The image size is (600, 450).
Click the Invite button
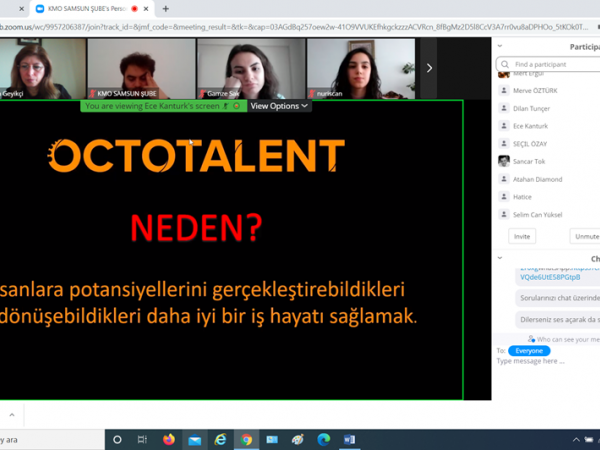coord(522,236)
